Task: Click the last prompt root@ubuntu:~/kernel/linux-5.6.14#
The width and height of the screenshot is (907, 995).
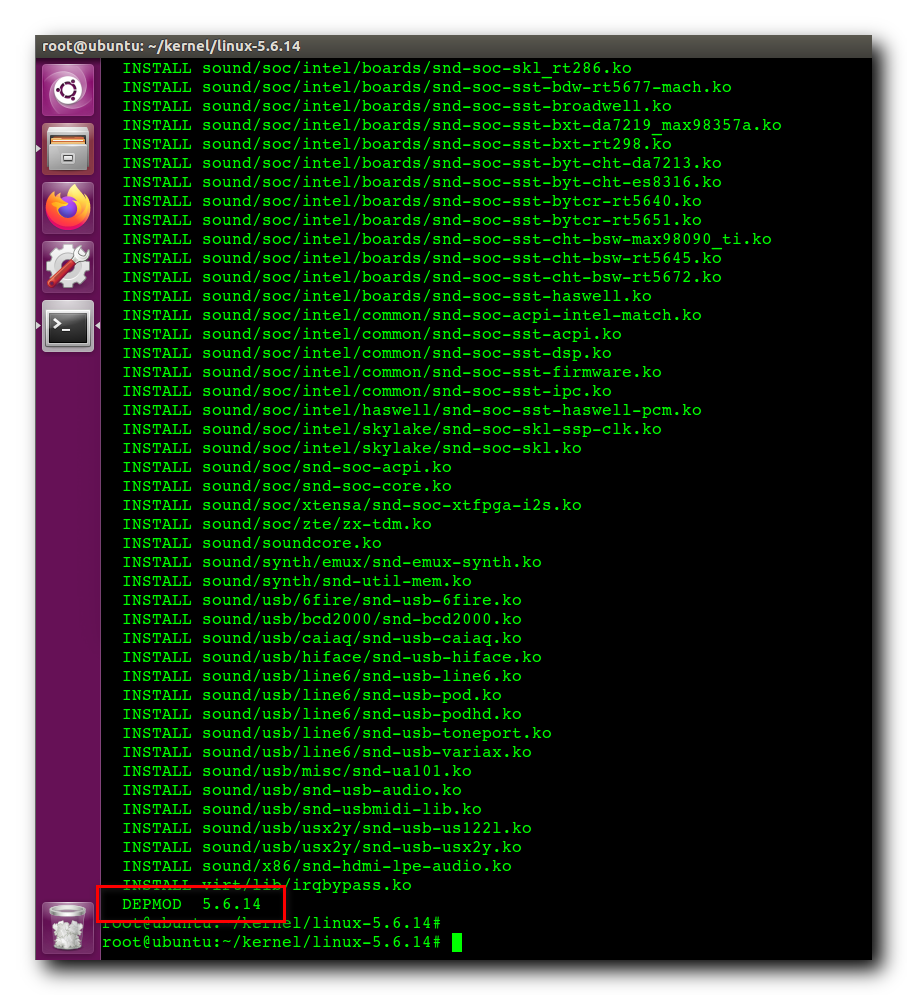Action: 272,943
